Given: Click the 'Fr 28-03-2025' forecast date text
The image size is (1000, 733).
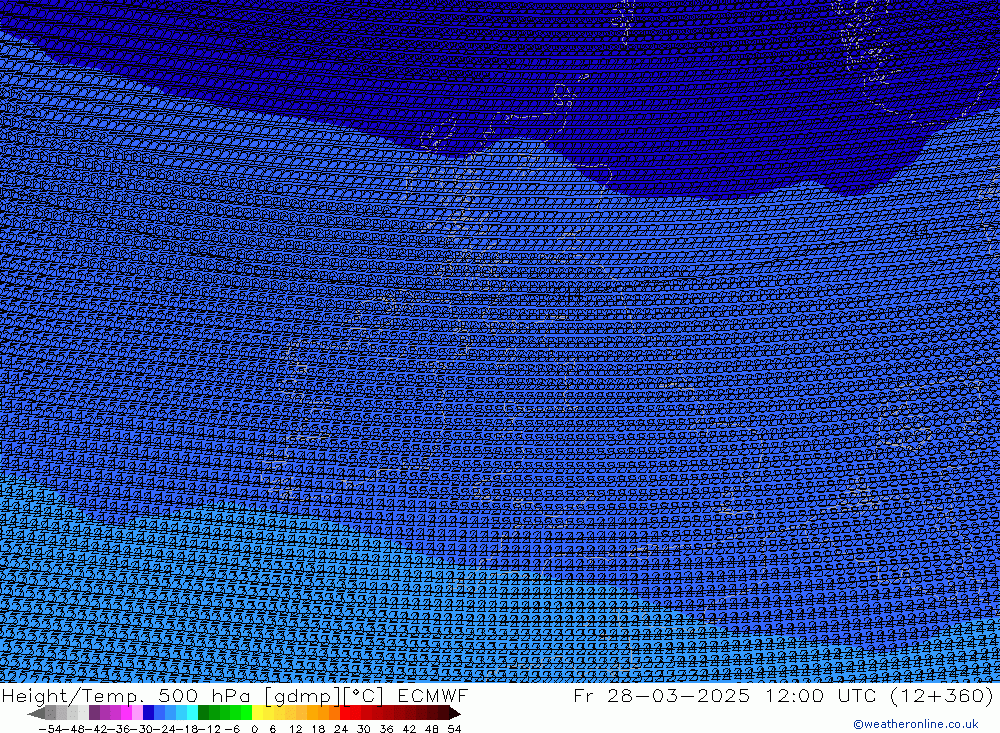Looking at the screenshot, I should (661, 695).
